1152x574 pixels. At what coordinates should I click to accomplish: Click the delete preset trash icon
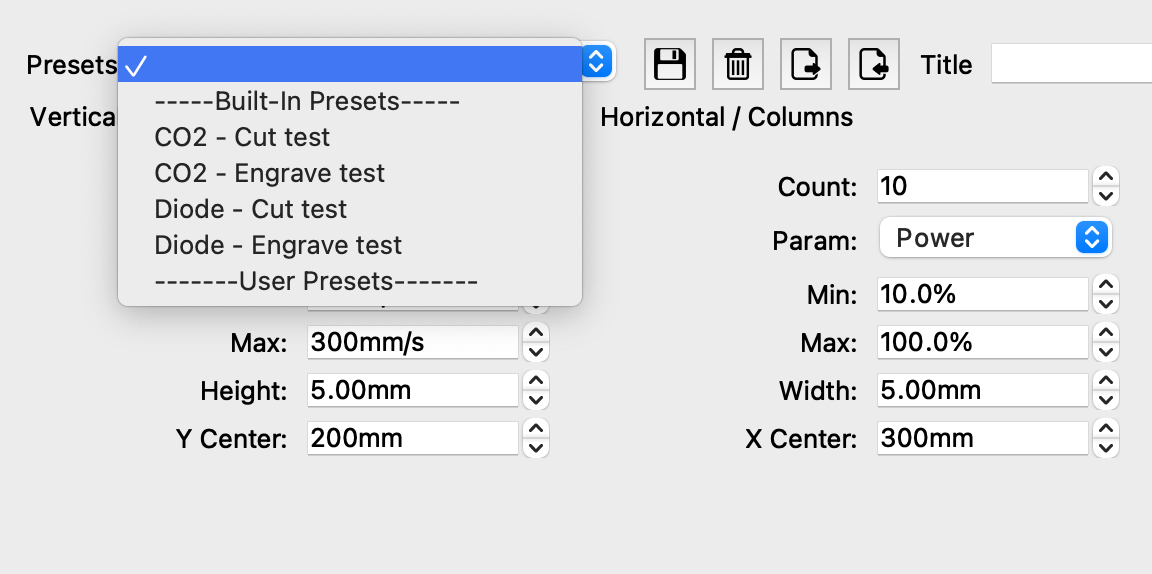pos(738,65)
